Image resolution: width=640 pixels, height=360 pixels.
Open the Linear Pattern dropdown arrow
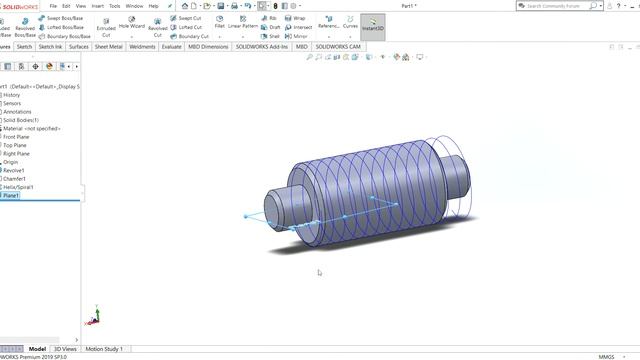(243, 37)
